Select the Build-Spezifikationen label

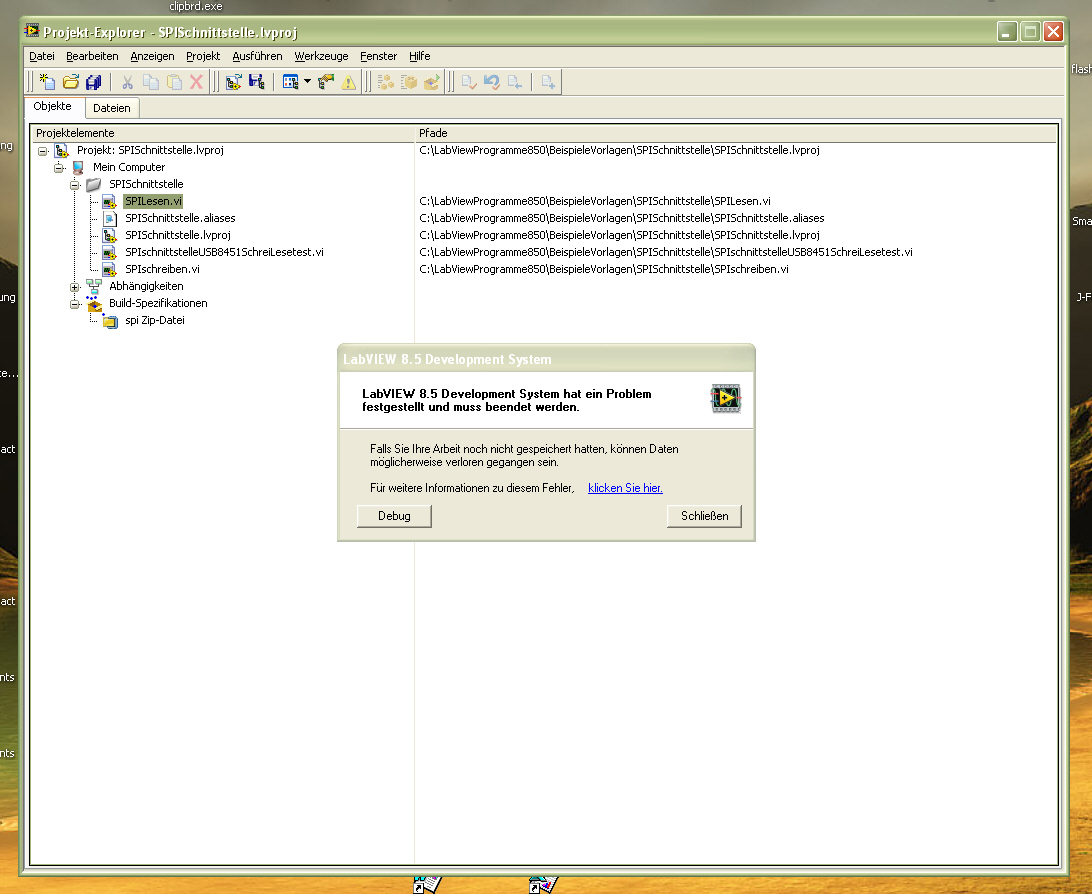158,303
